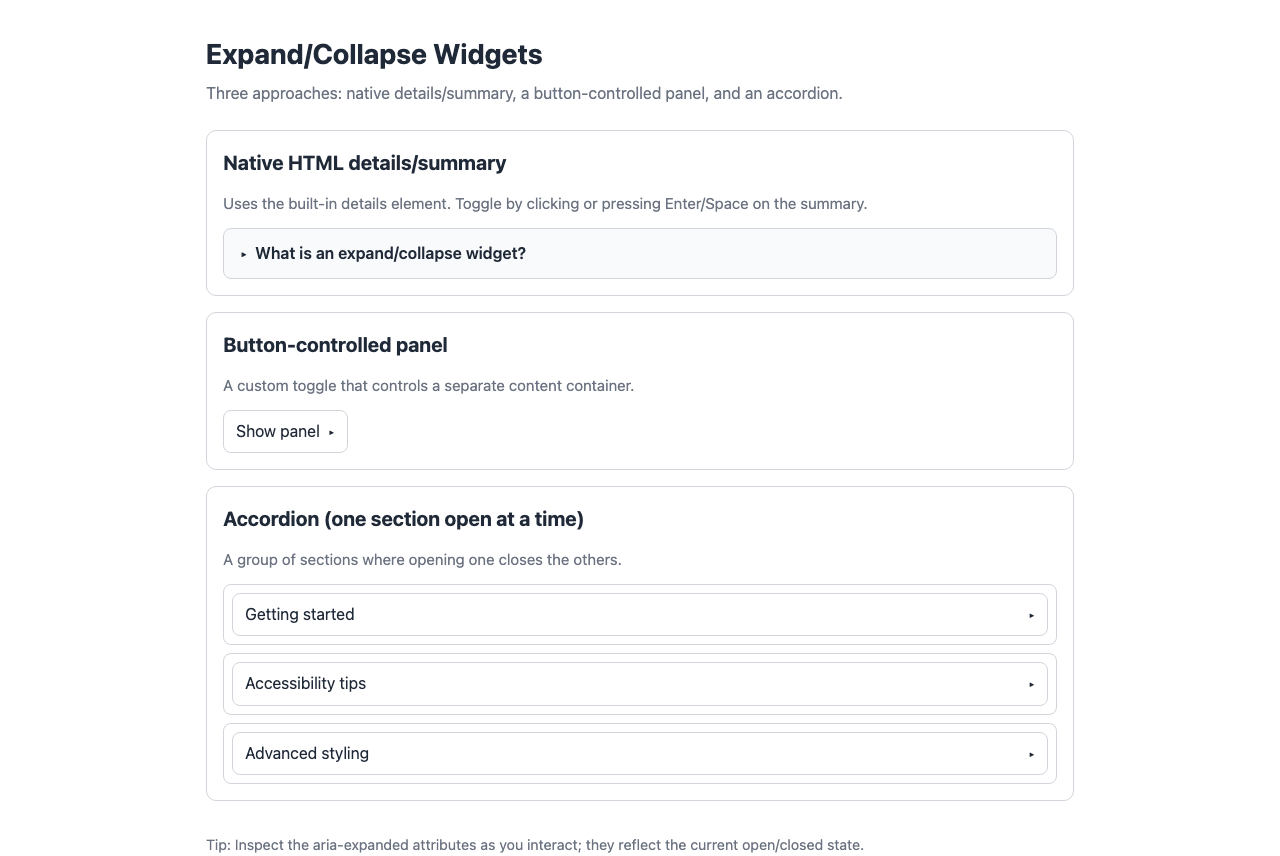The image size is (1280, 856).
Task: Click the chevron on the Advanced styling header
Action: pyautogui.click(x=1031, y=753)
